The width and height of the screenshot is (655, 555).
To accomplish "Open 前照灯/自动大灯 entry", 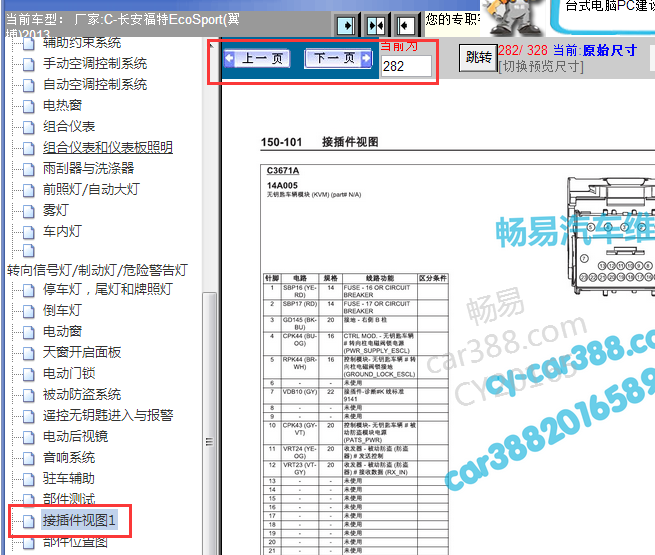I will [x=91, y=189].
